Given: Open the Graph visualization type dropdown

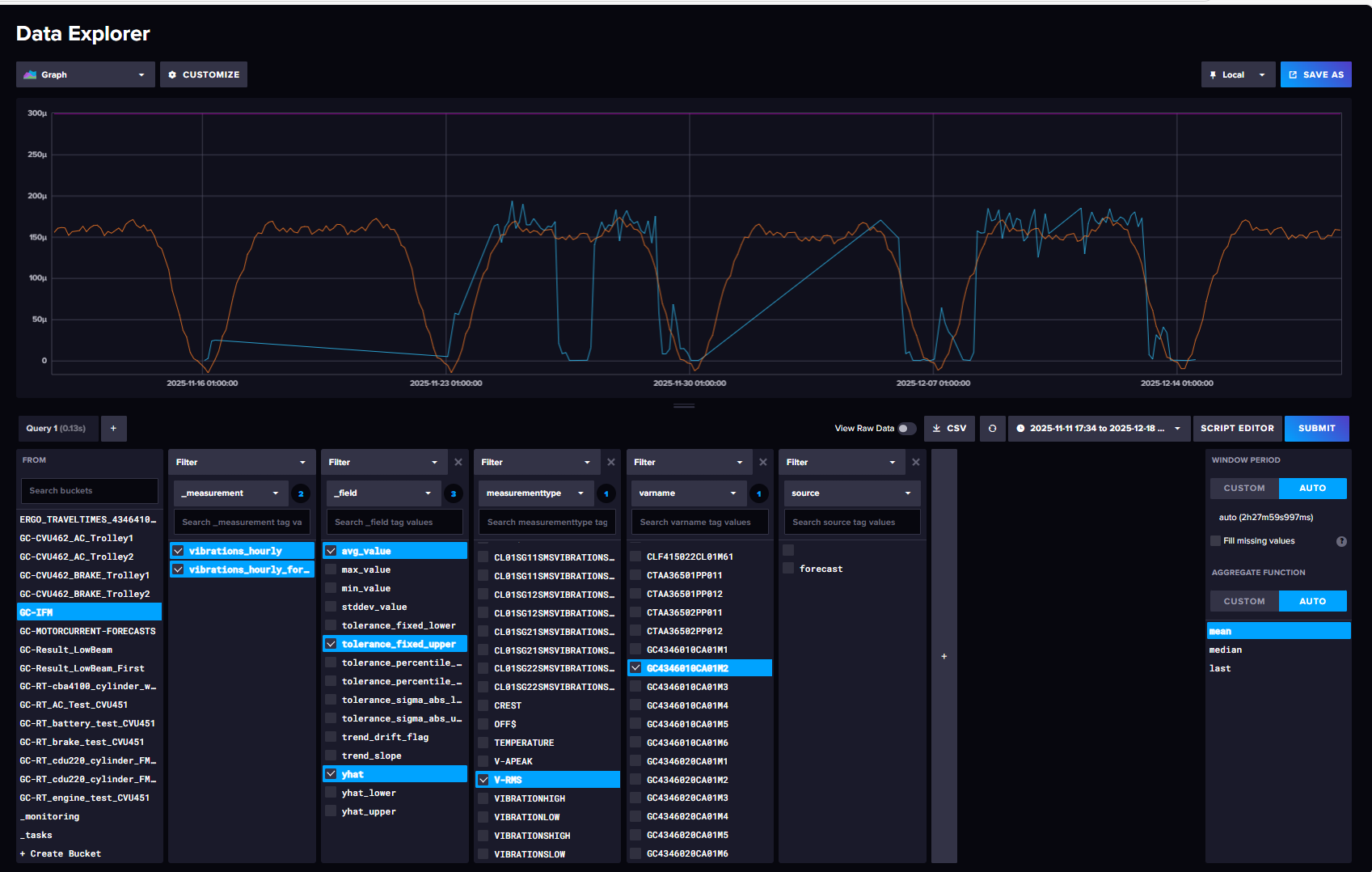Looking at the screenshot, I should click(85, 74).
